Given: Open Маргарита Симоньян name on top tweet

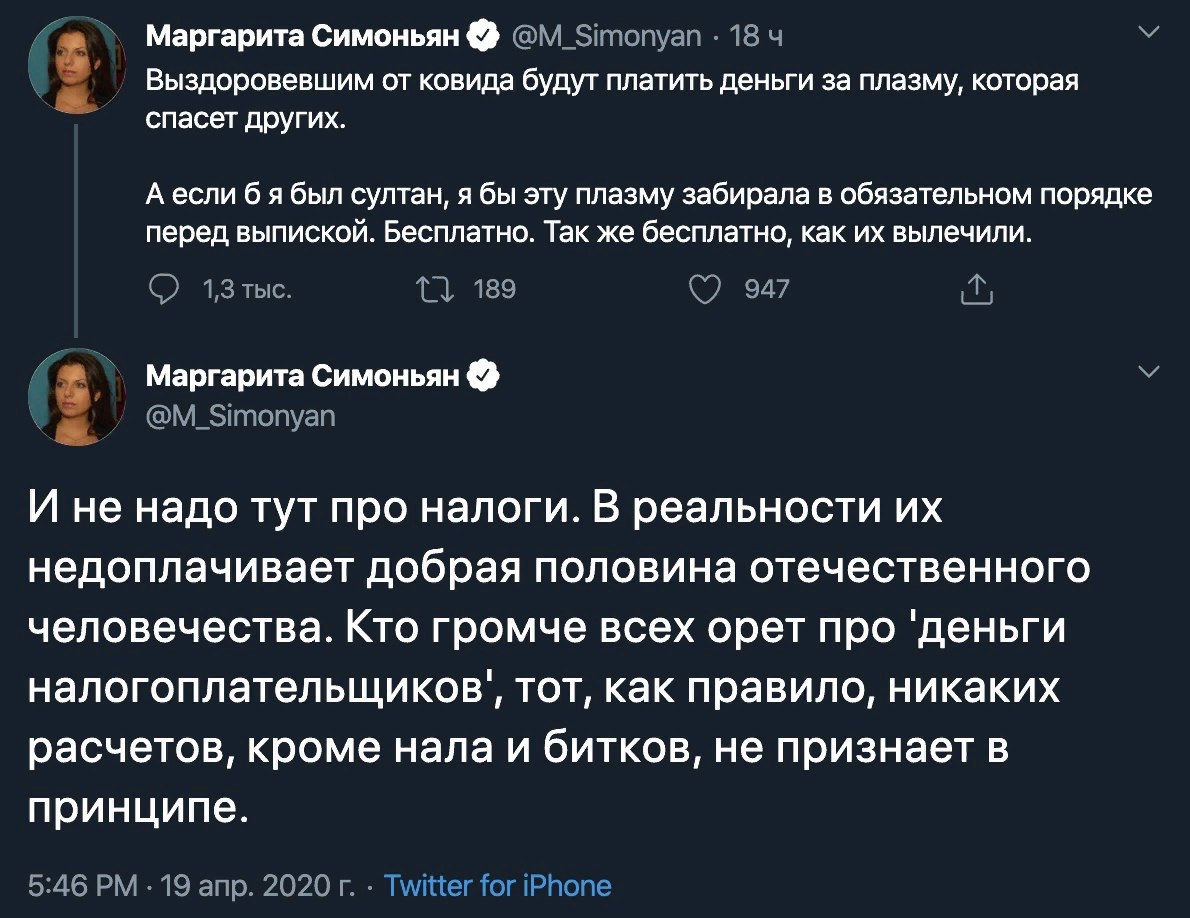Looking at the screenshot, I should pyautogui.click(x=303, y=36).
